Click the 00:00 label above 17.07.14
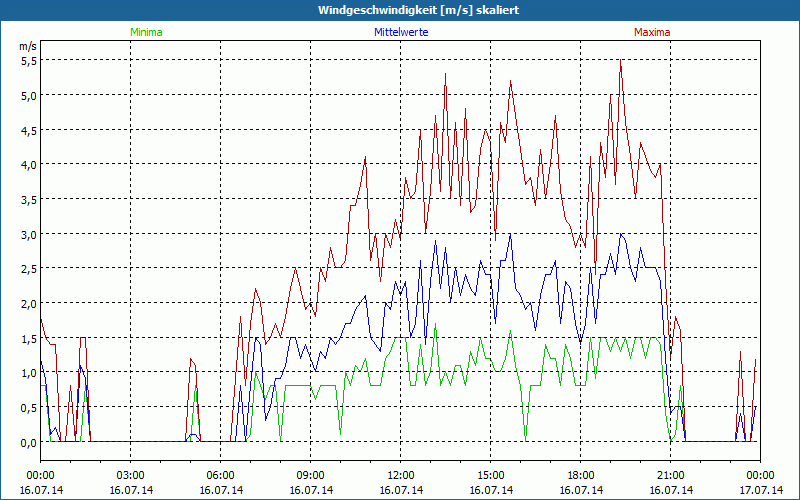Image resolution: width=800 pixels, height=500 pixels. (x=761, y=476)
